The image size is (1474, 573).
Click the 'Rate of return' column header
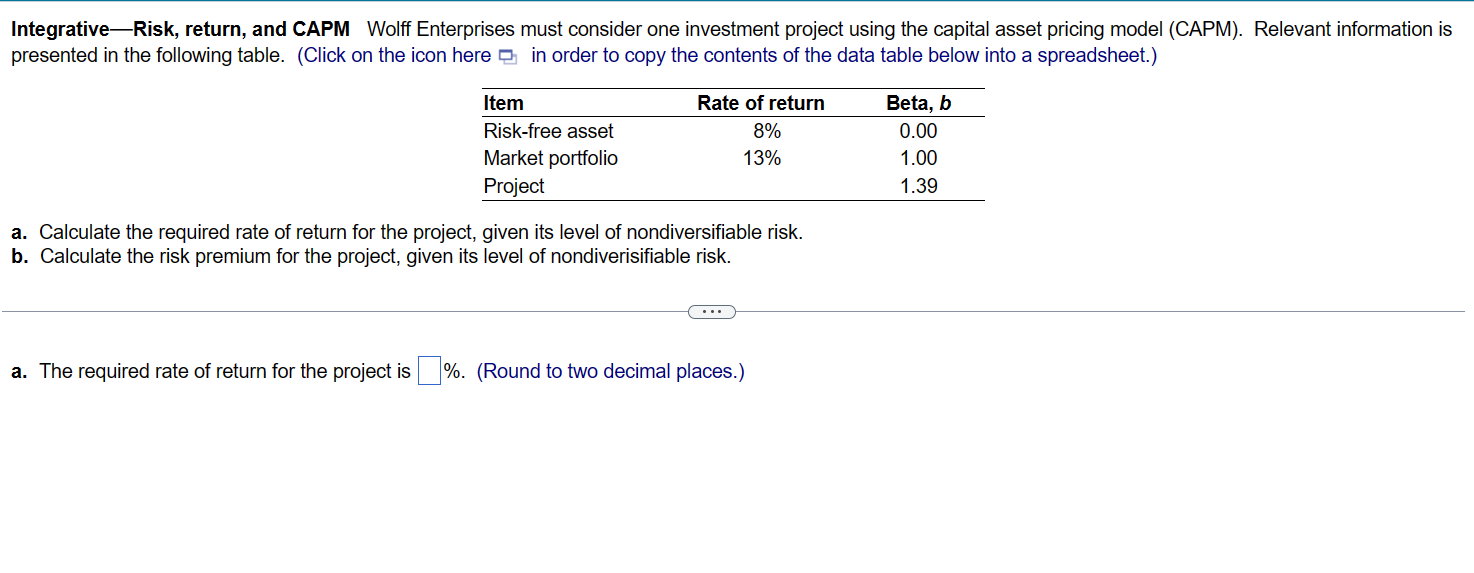pos(760,103)
